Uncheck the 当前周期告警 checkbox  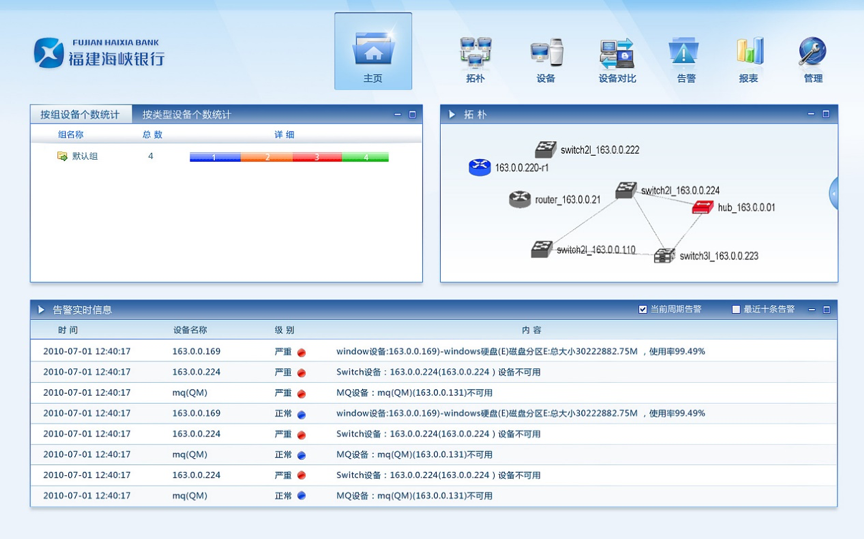643,310
